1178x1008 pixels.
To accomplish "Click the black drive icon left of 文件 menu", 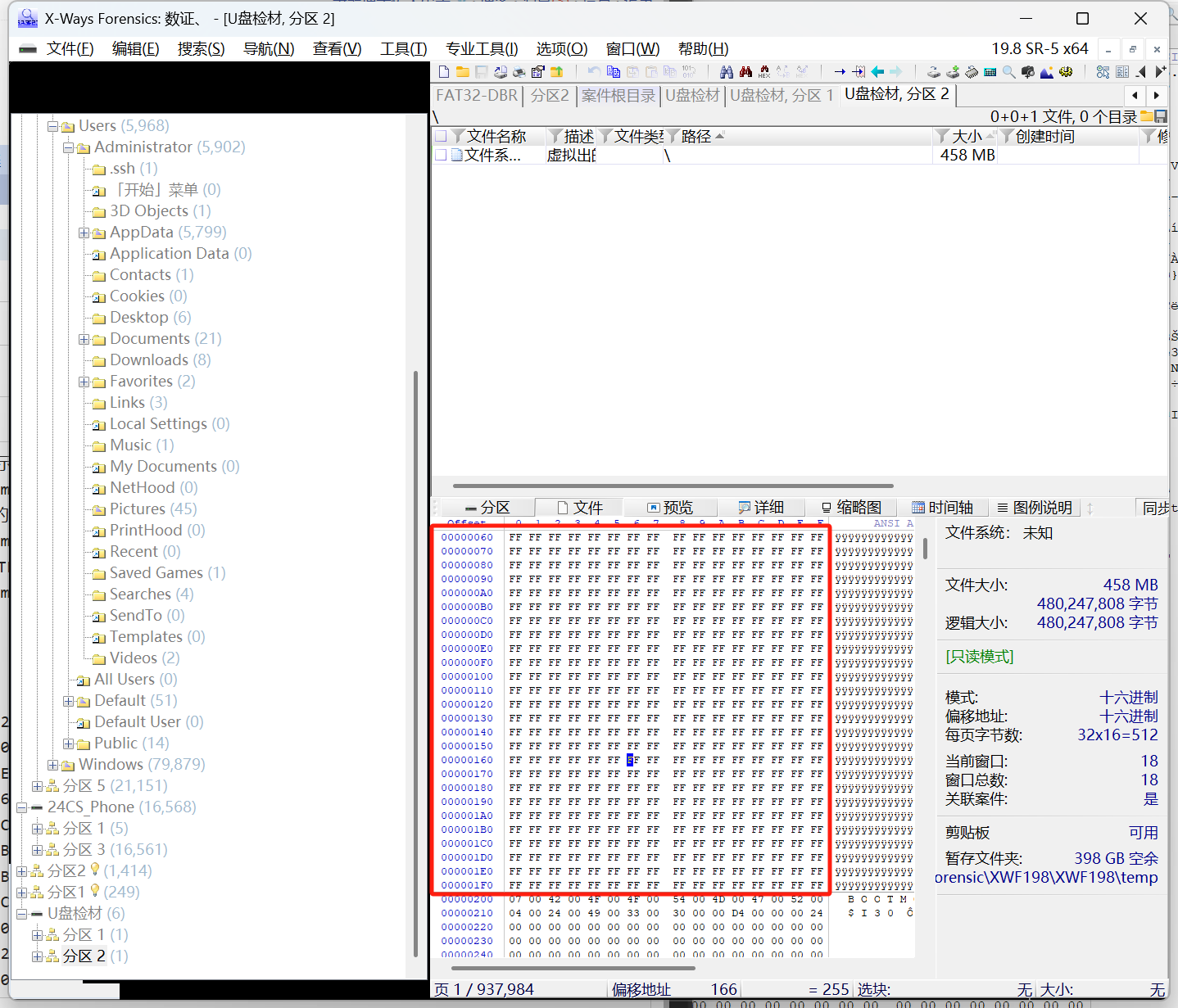I will [28, 49].
